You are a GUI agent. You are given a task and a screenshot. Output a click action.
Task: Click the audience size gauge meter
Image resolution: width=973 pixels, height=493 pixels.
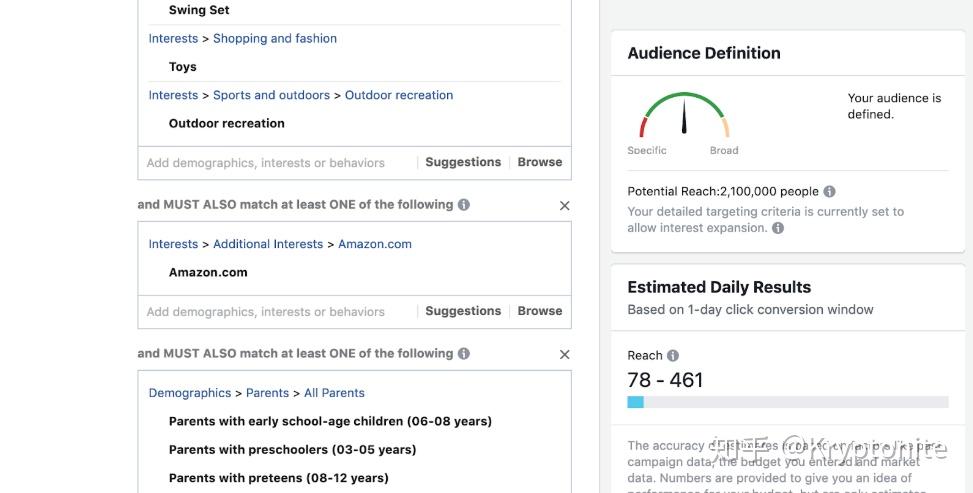[x=685, y=118]
